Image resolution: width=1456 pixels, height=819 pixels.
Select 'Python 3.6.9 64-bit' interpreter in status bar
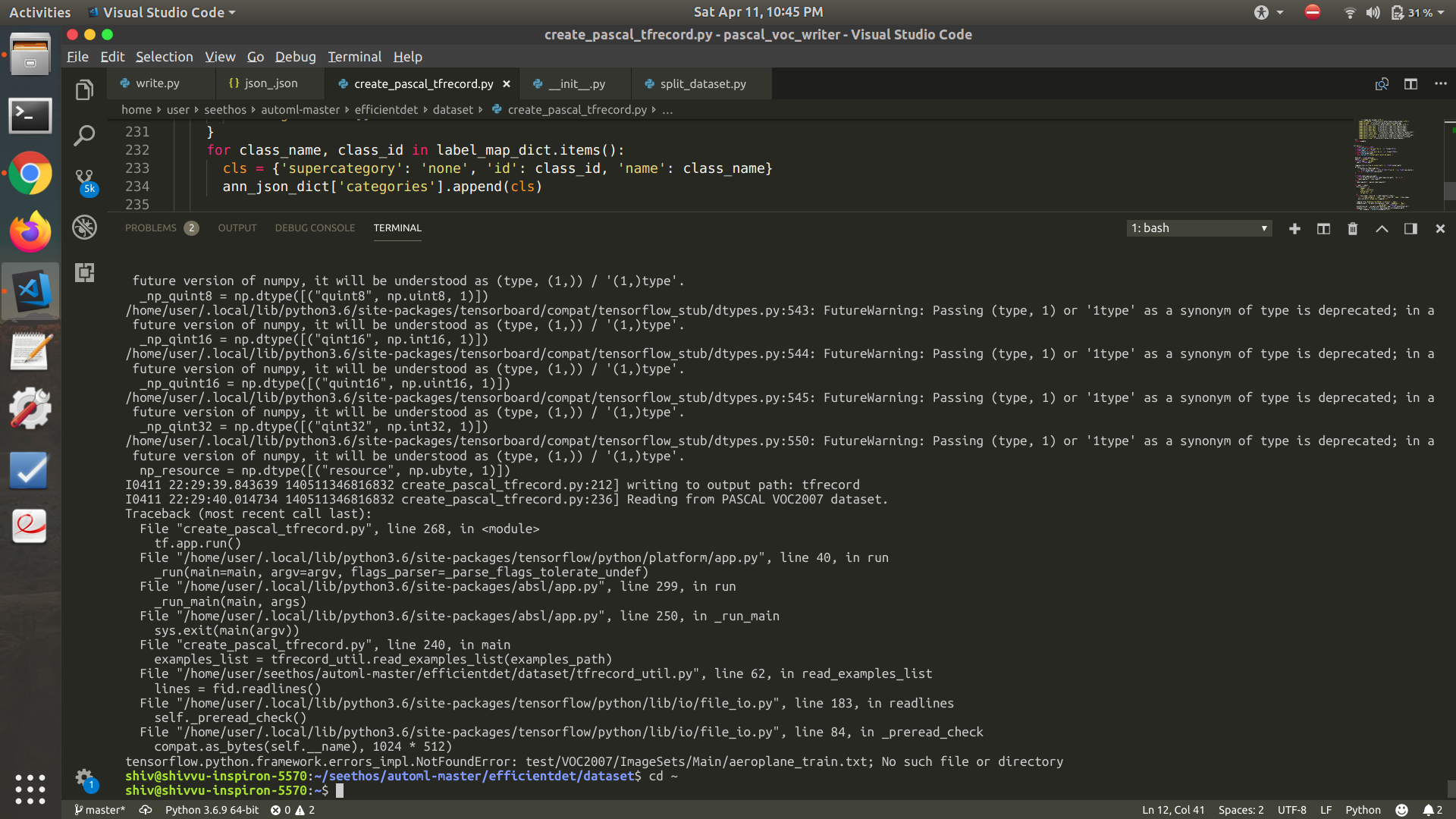(x=212, y=809)
